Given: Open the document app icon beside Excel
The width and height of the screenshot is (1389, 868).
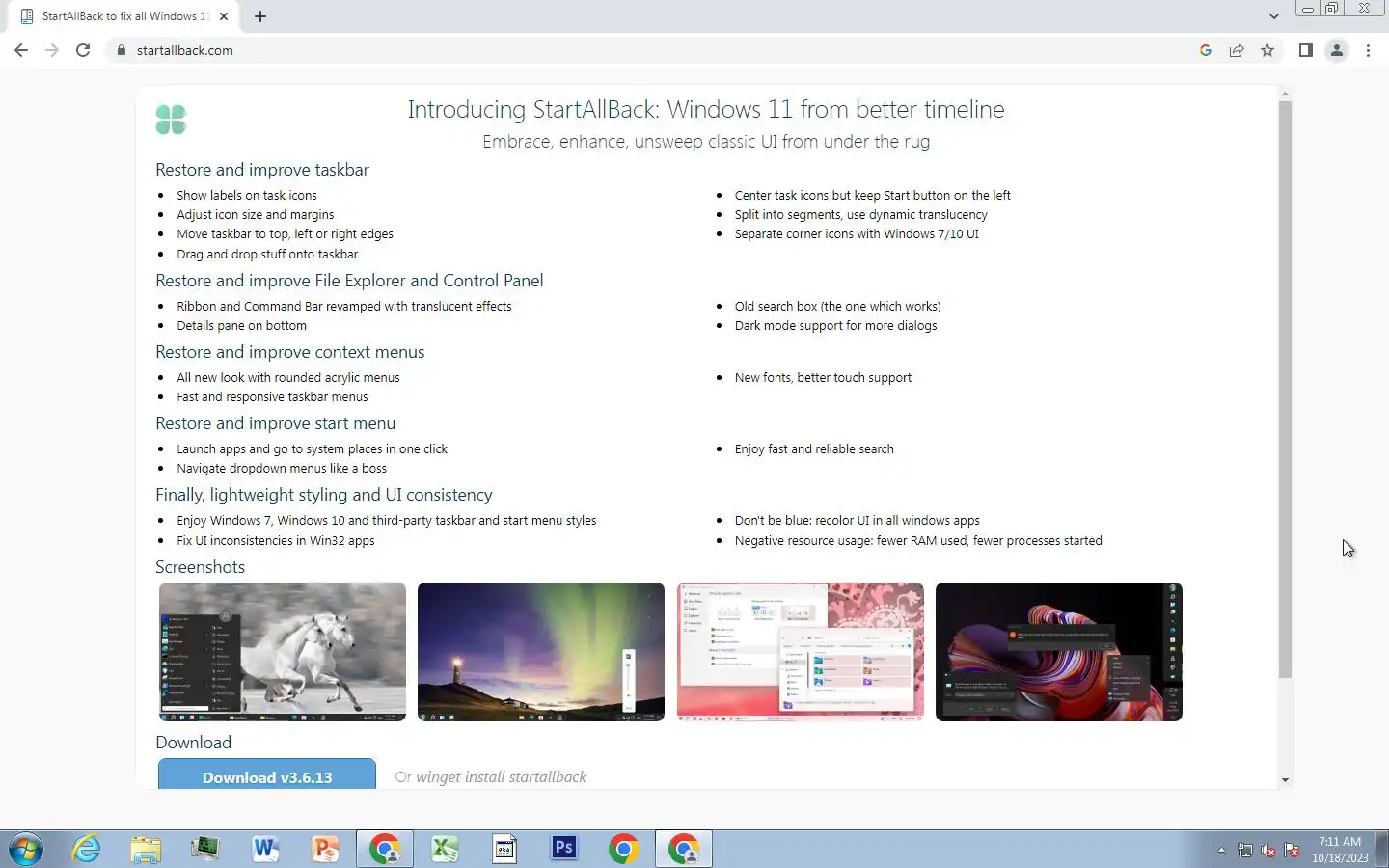Looking at the screenshot, I should pos(504,849).
